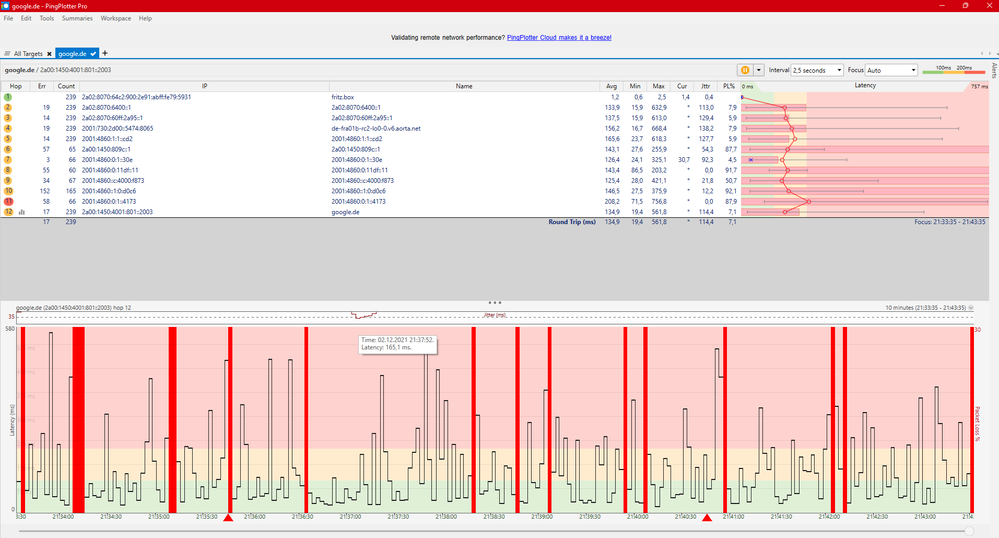Image resolution: width=999 pixels, height=538 pixels.
Task: Click the Latency graph column header
Action: (865, 85)
